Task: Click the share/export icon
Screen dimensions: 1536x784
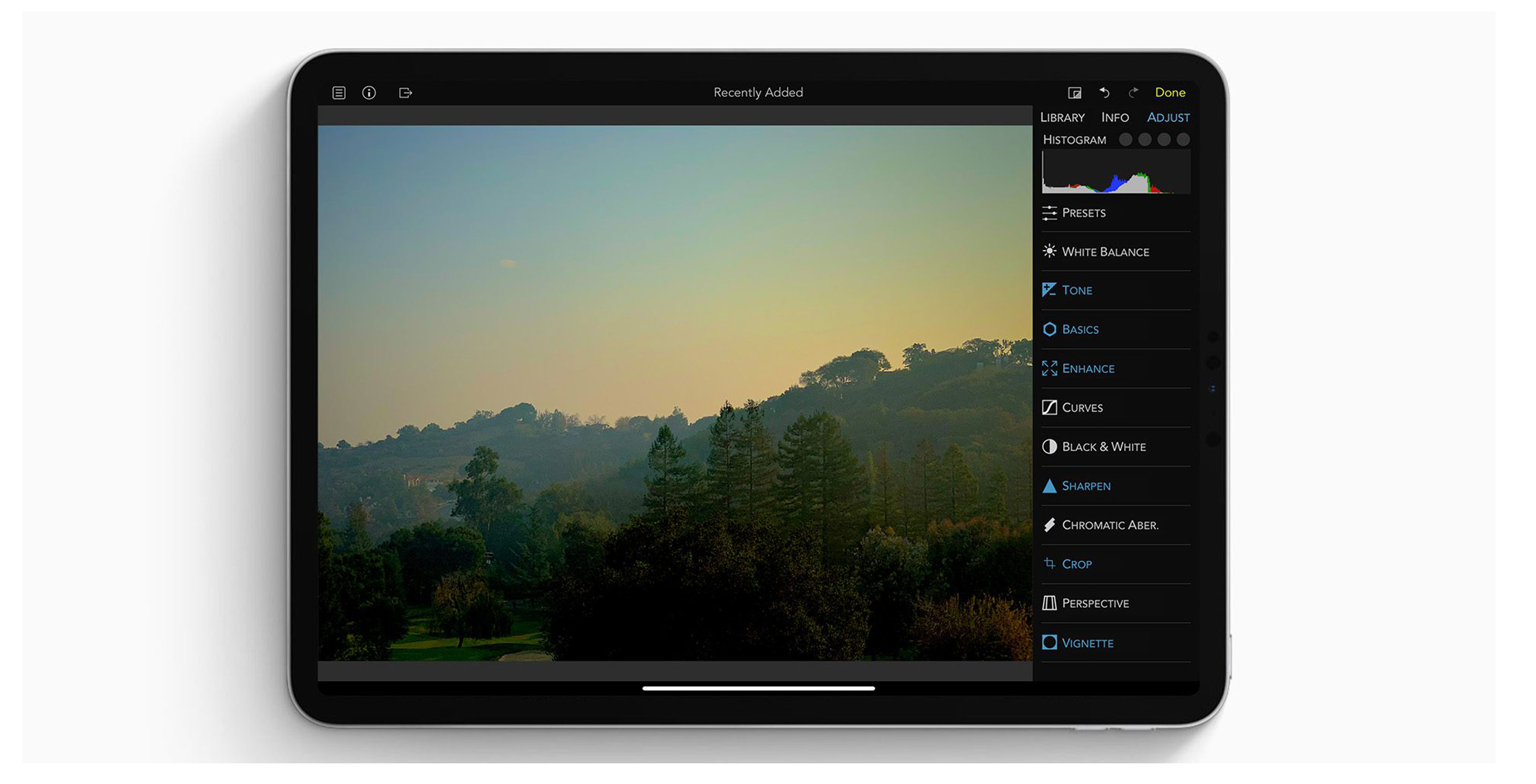Action: pyautogui.click(x=406, y=92)
